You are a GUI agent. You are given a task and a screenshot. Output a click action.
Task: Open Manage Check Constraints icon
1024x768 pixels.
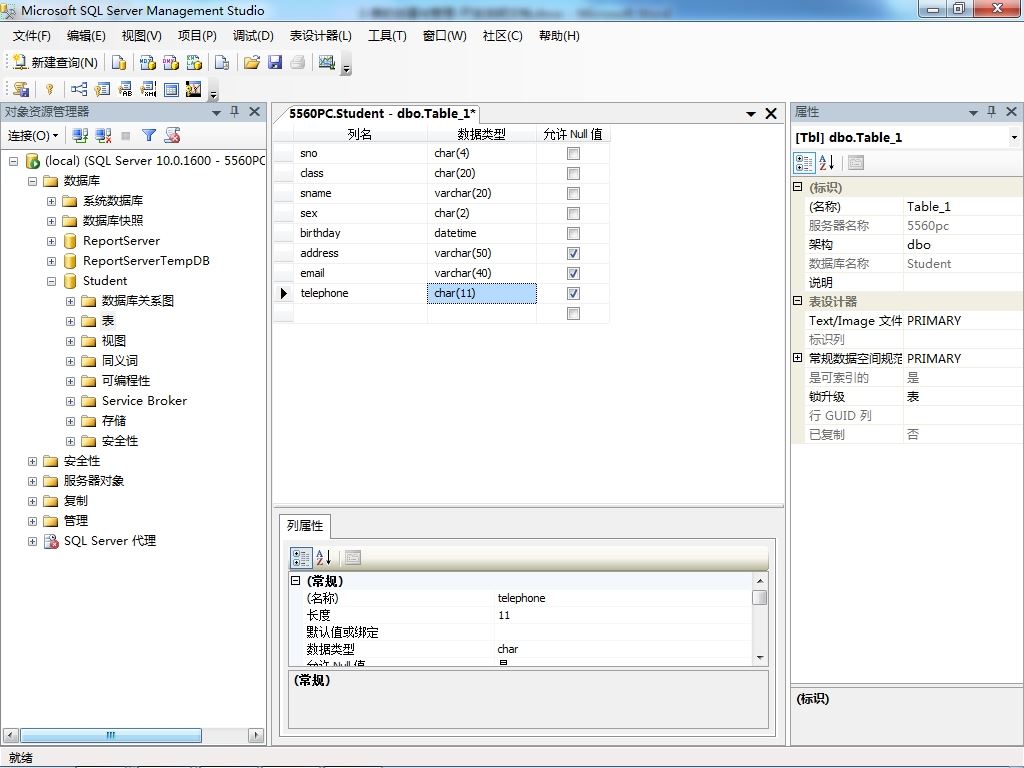(171, 89)
